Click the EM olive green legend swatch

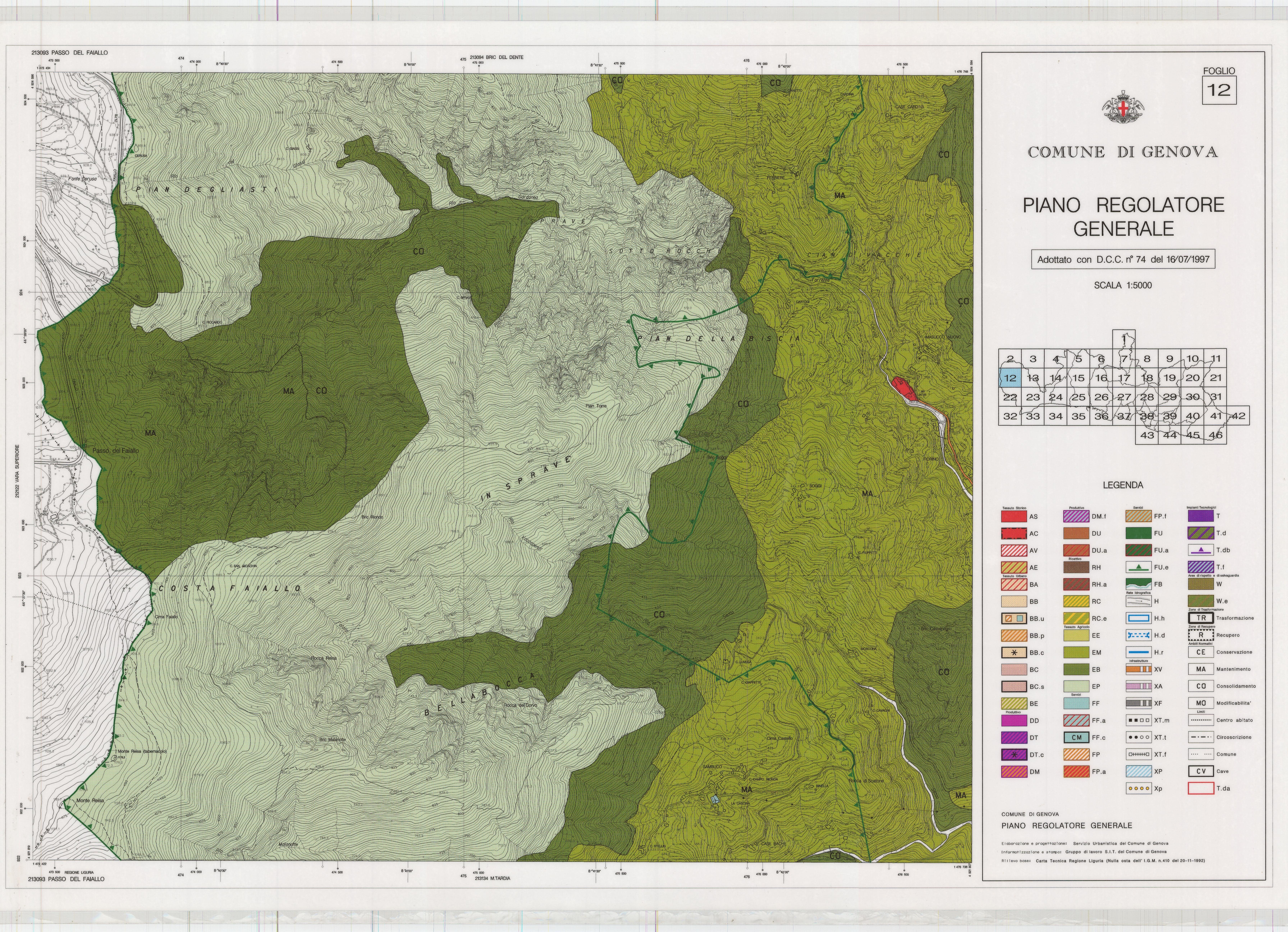pyautogui.click(x=1076, y=653)
